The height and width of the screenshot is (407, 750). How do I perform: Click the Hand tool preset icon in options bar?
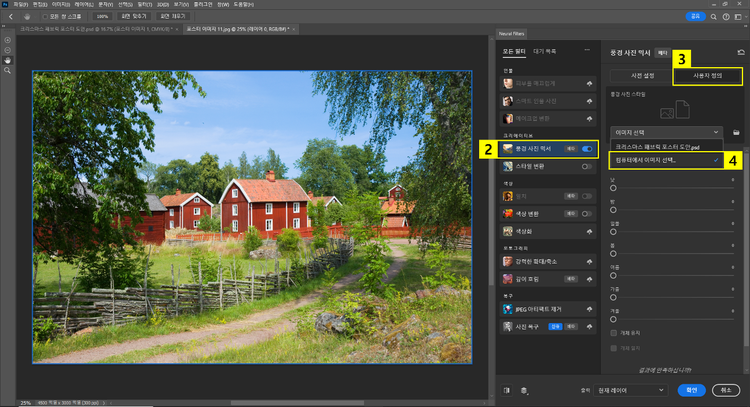pyautogui.click(x=27, y=17)
